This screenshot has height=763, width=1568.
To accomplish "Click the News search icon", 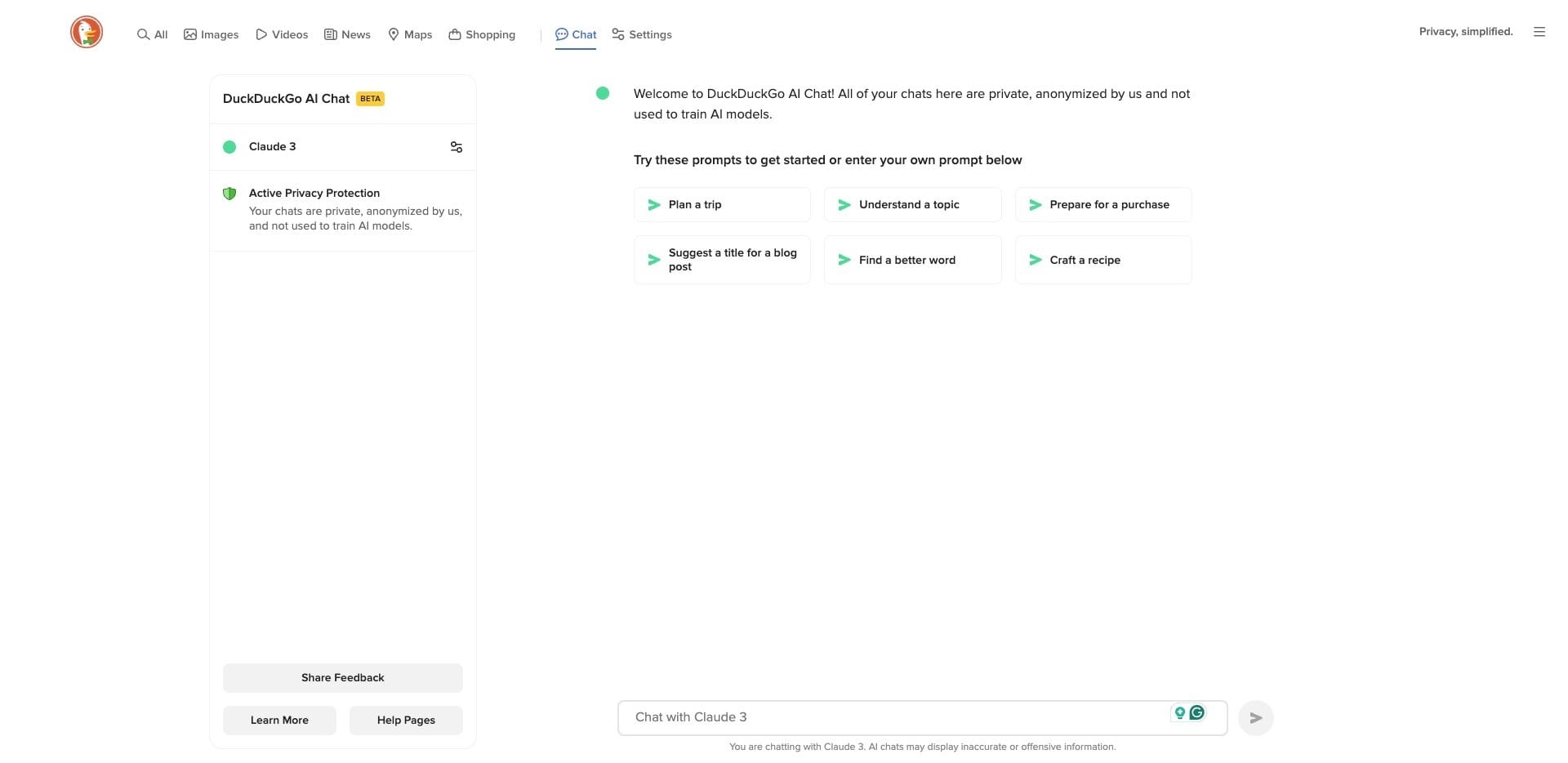I will [x=330, y=34].
